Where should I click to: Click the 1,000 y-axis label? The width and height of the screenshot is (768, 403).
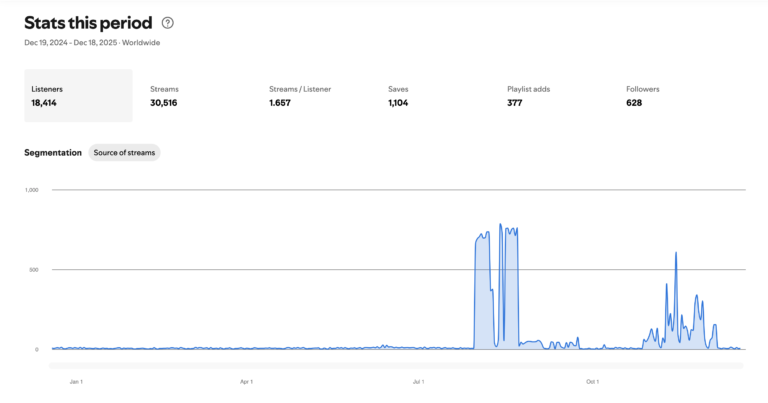coord(31,189)
